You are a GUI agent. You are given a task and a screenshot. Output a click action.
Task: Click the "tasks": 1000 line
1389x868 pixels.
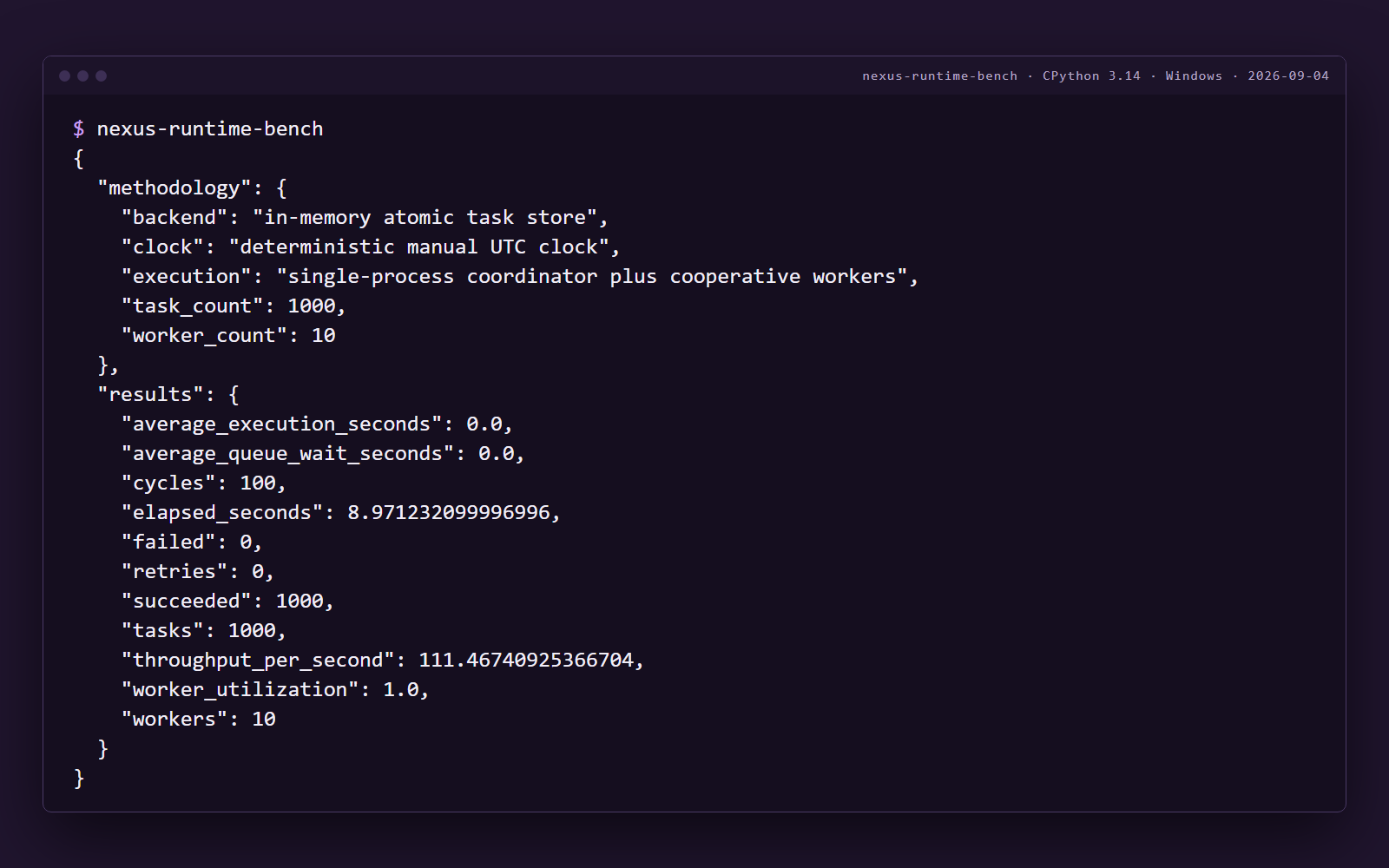pos(204,631)
